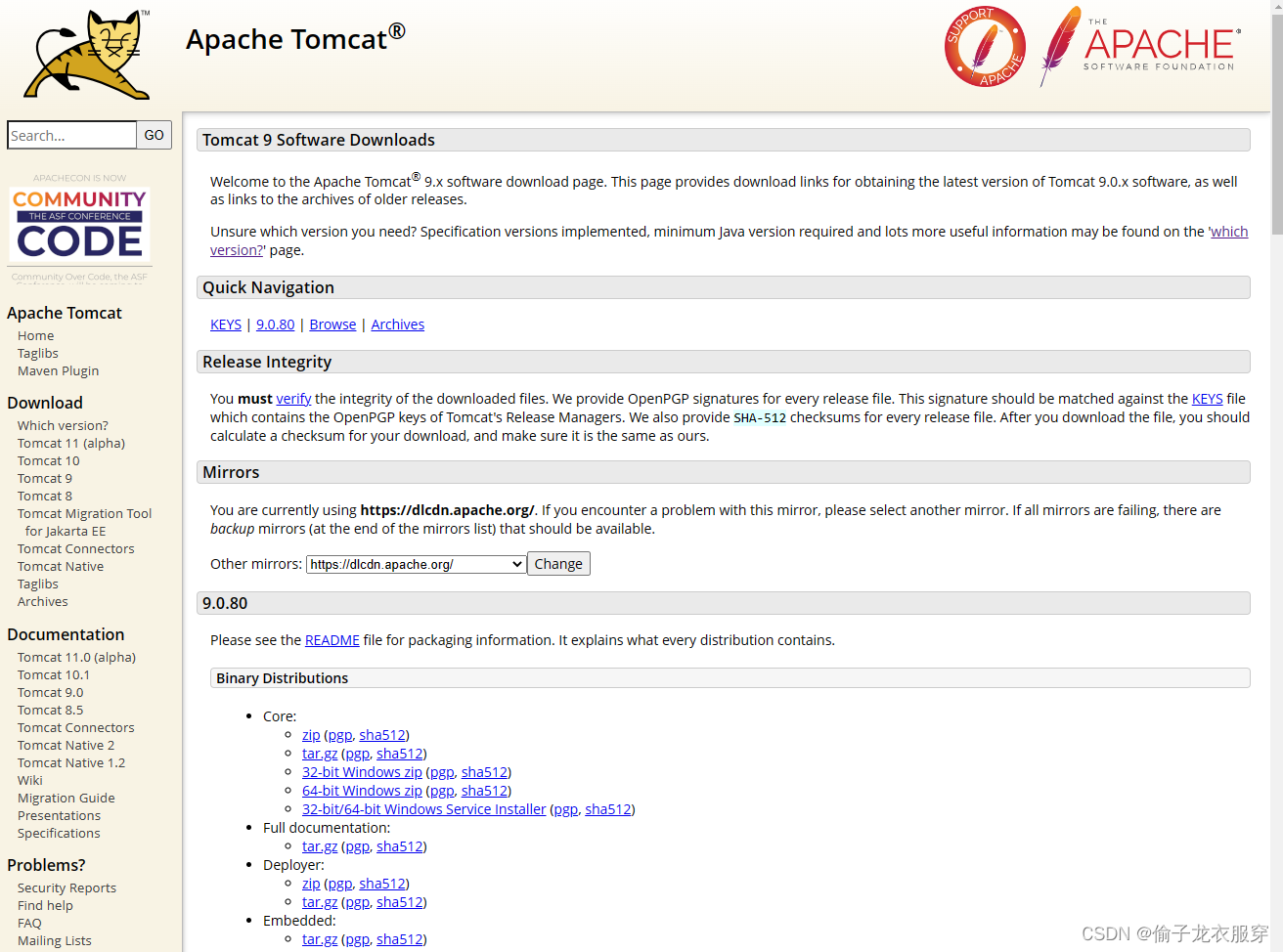Open Security Reports under Problems
1283x952 pixels.
point(66,887)
